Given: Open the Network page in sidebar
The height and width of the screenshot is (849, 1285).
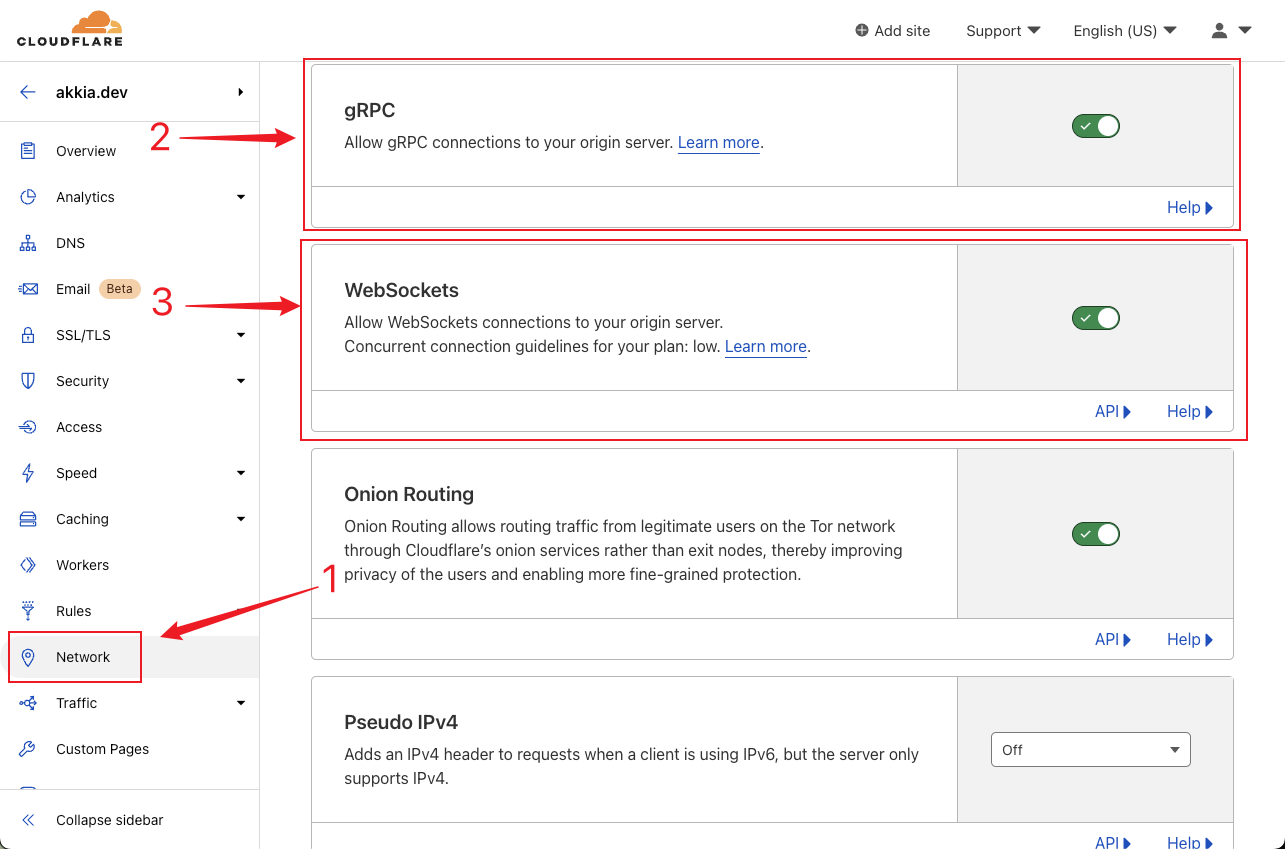Looking at the screenshot, I should coord(83,657).
